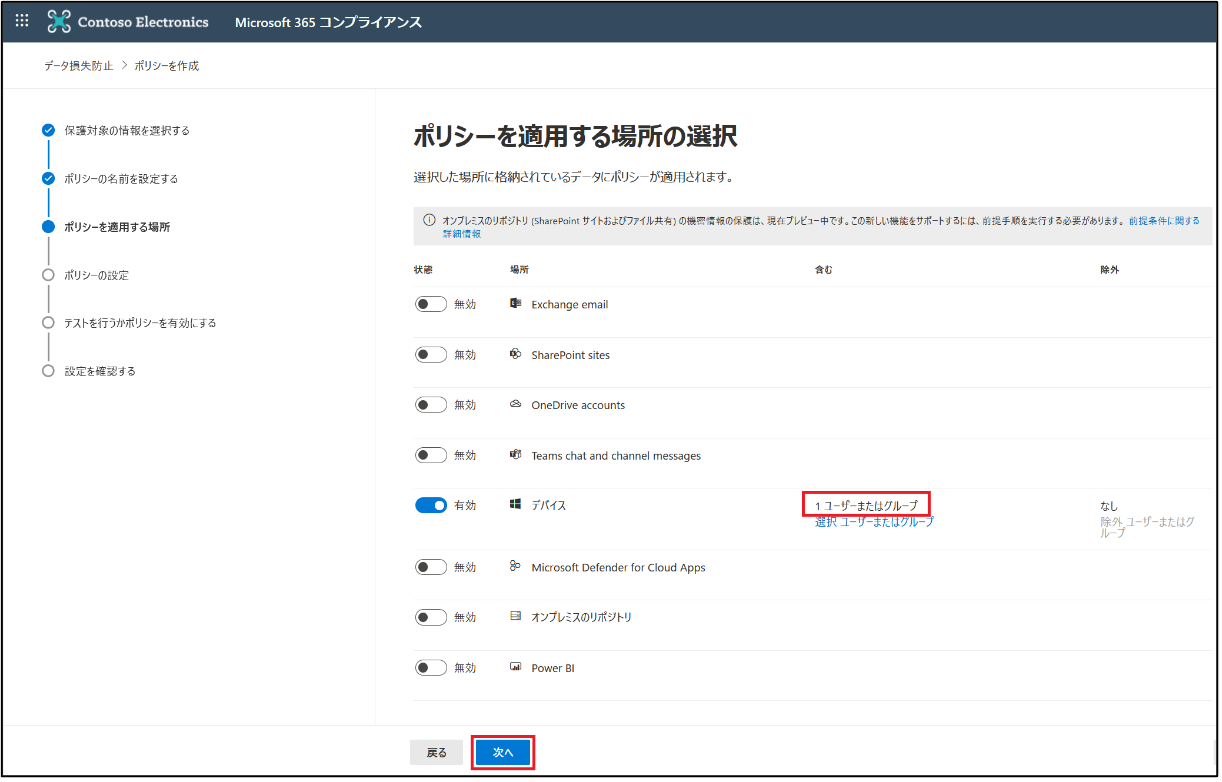Screen dimensions: 1222x782
Task: Click the 設定を確認する step circle
Action: [x=48, y=370]
